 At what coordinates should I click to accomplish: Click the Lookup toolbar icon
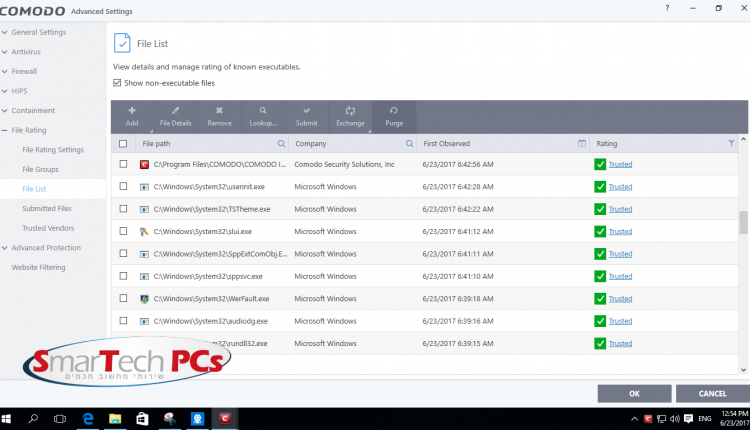point(263,110)
